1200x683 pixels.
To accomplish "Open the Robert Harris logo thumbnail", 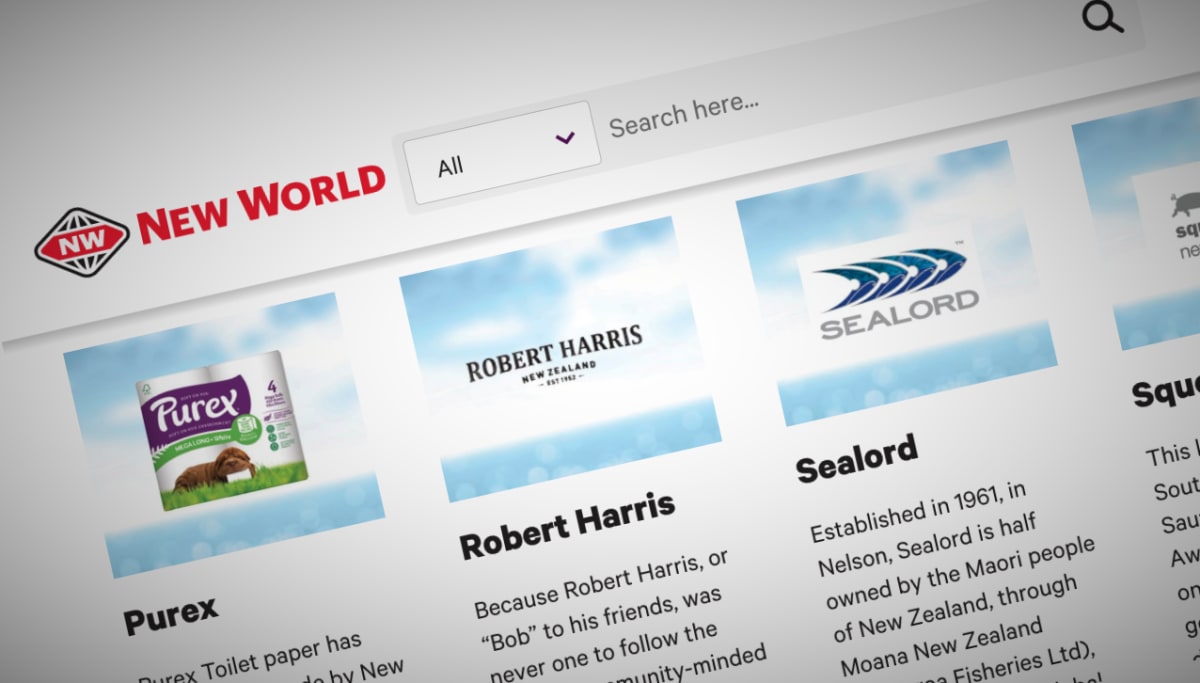I will 560,358.
